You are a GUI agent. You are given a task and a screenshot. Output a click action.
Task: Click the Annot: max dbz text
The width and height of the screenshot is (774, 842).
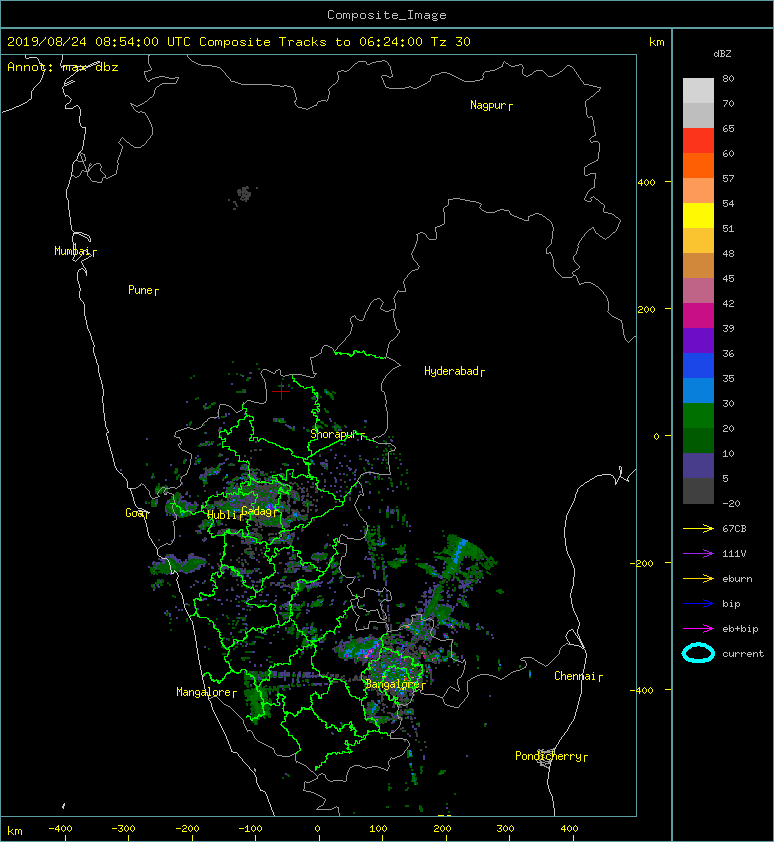pos(63,67)
